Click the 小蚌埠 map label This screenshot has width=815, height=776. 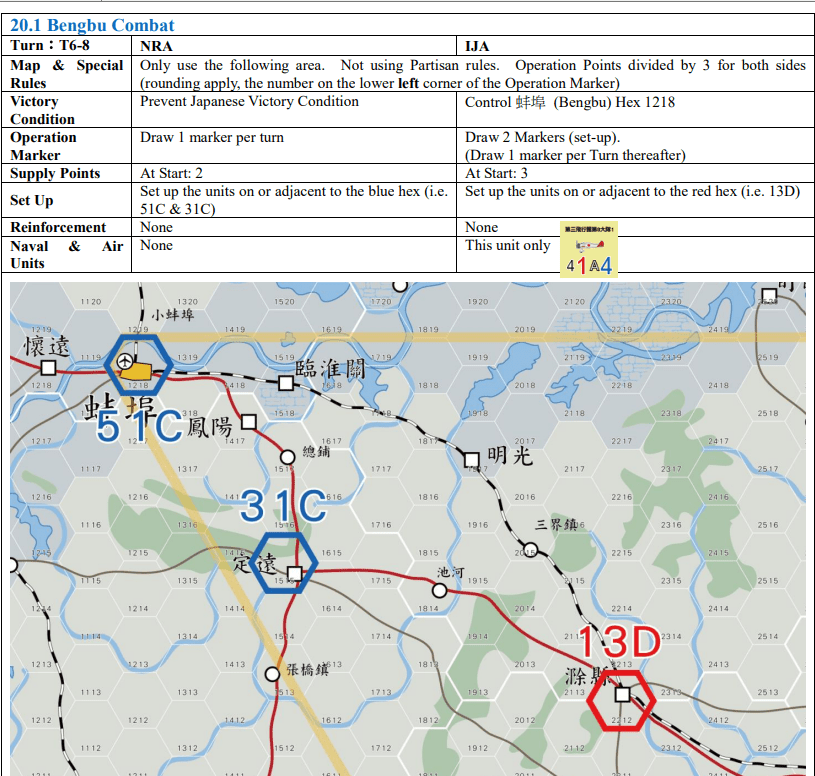pyautogui.click(x=173, y=315)
